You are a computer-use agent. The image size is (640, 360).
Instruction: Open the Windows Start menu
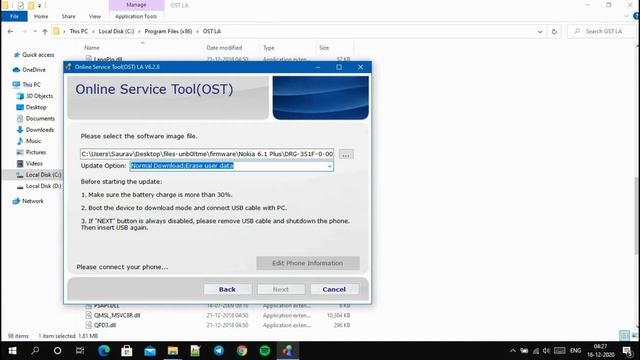click(12, 351)
